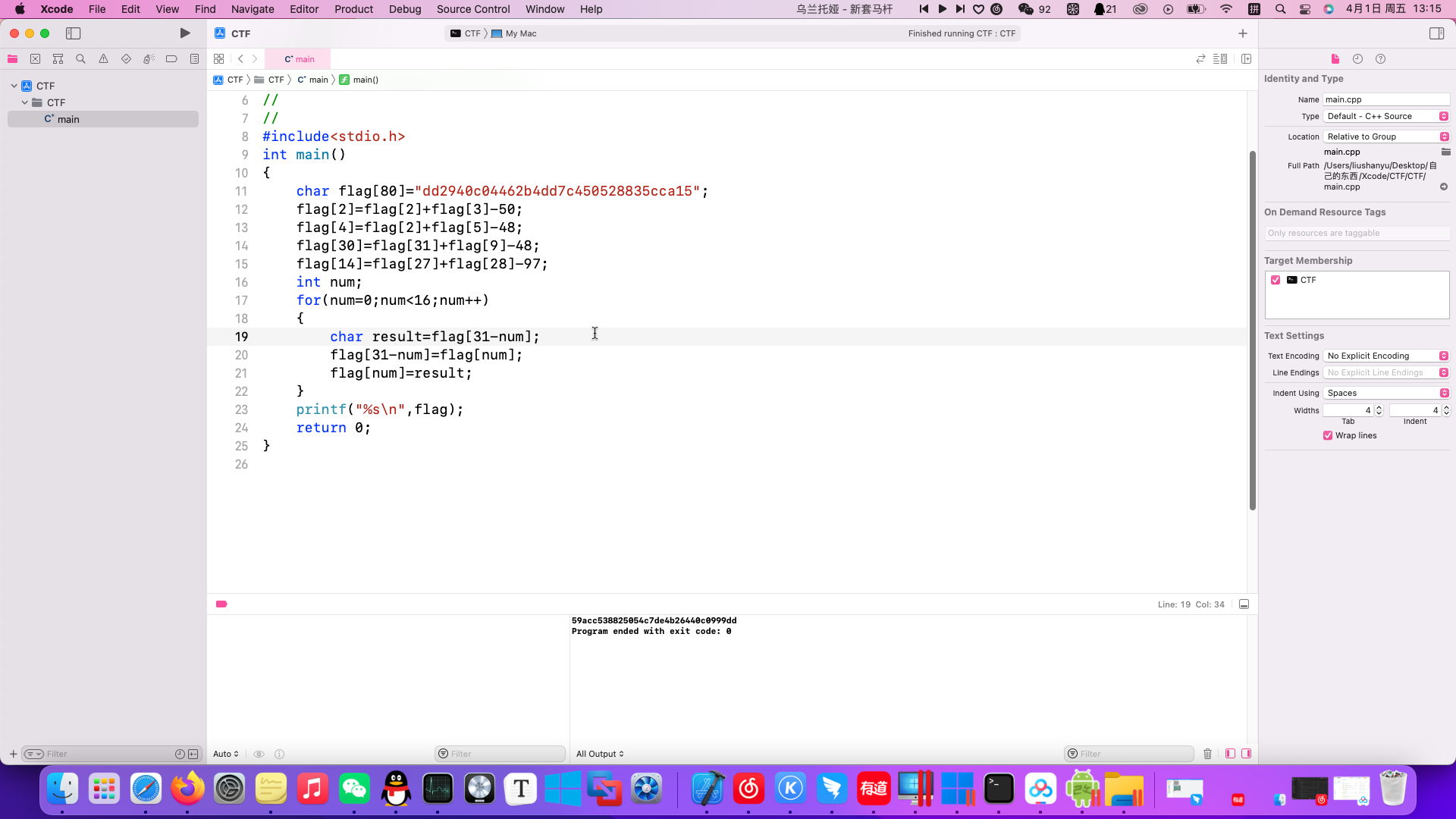Open the Breakpoint navigator icon
This screenshot has height=819, width=1456.
pos(171,59)
